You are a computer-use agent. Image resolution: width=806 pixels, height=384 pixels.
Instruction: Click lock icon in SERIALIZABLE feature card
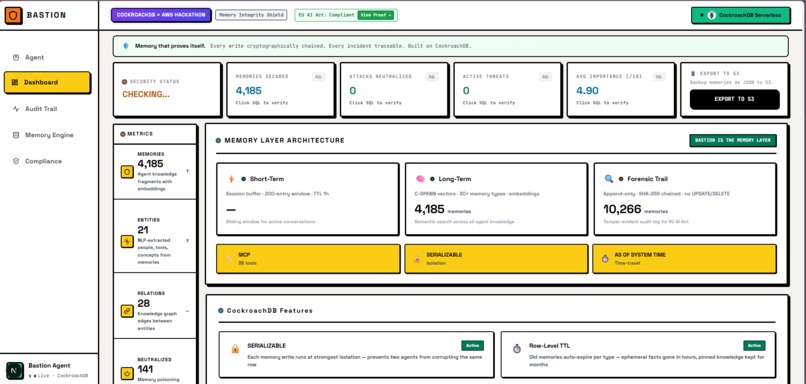[x=235, y=349]
